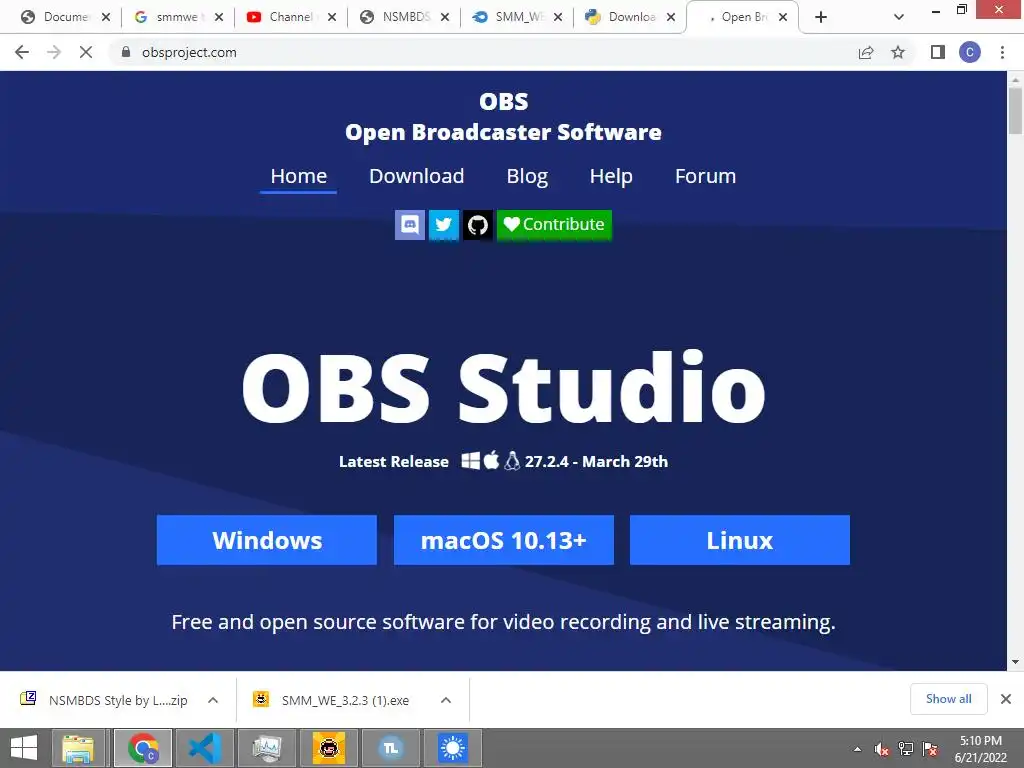Open the OBS GitHub icon

tap(478, 225)
